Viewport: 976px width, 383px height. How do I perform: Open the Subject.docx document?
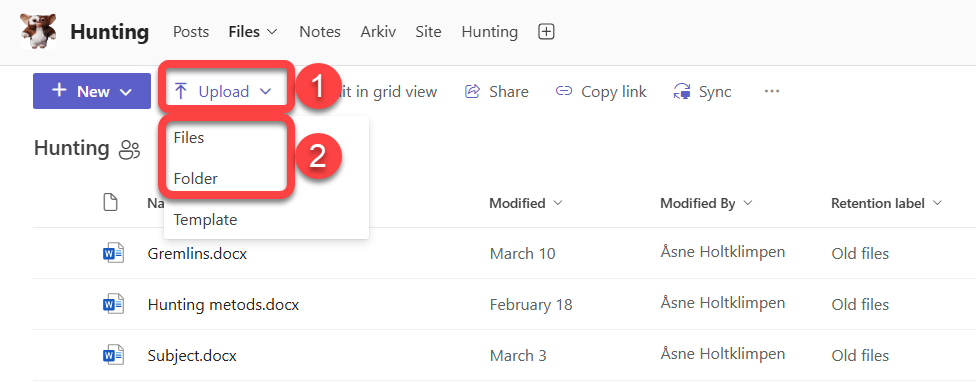coord(192,356)
